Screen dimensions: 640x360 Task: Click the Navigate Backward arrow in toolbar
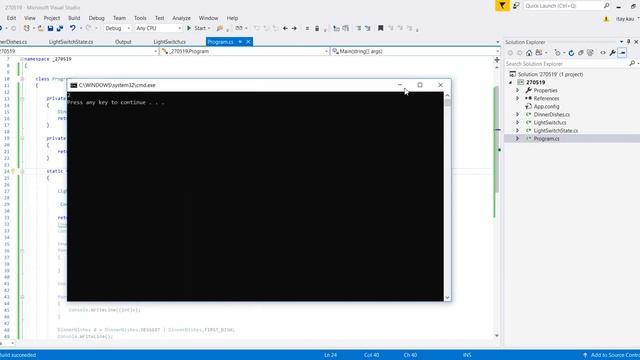click(285, 28)
